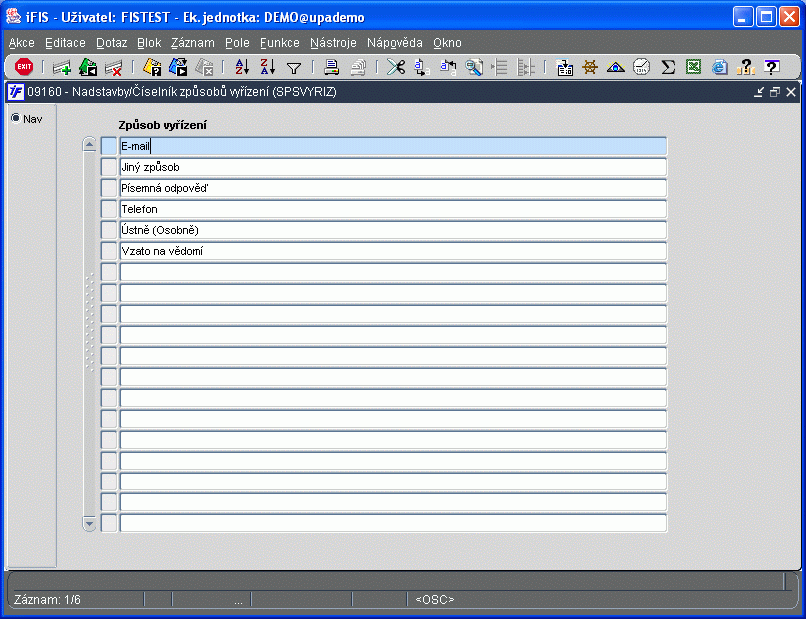
Task: Click the blue lamp triangle icon
Action: [x=615, y=67]
